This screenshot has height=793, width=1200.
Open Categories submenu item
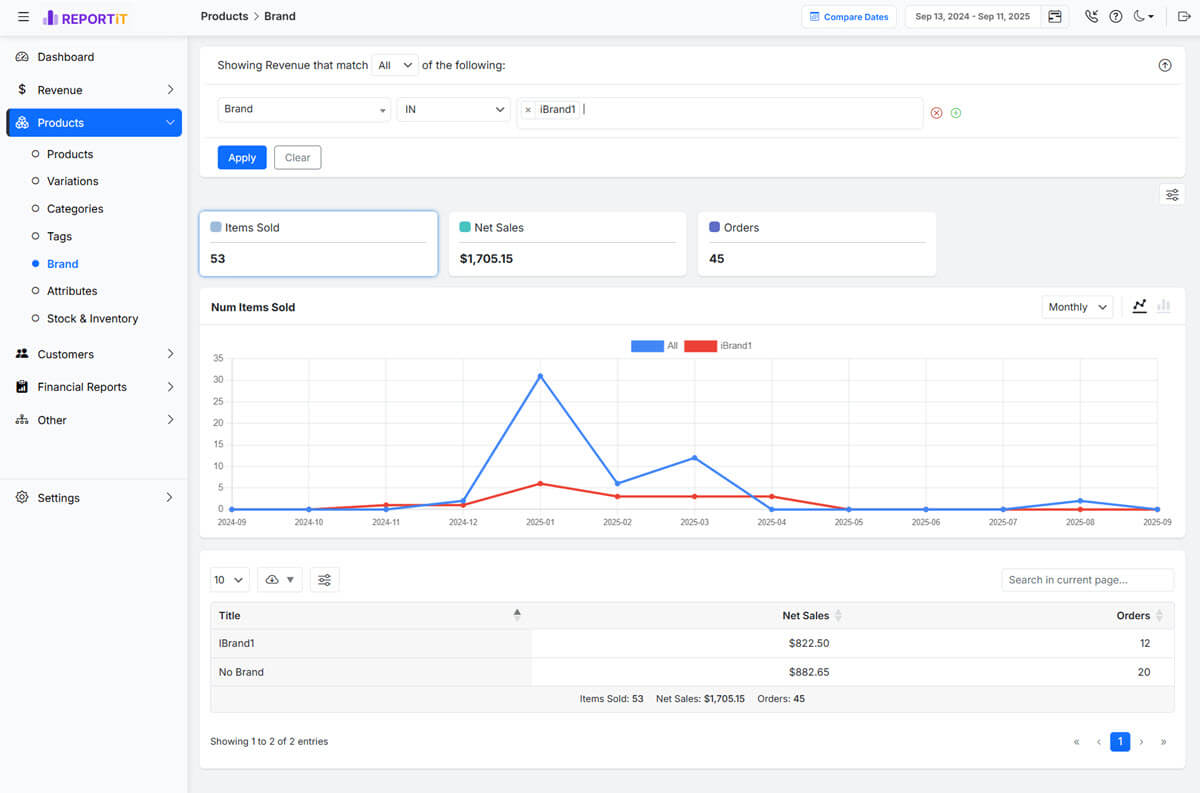point(75,209)
